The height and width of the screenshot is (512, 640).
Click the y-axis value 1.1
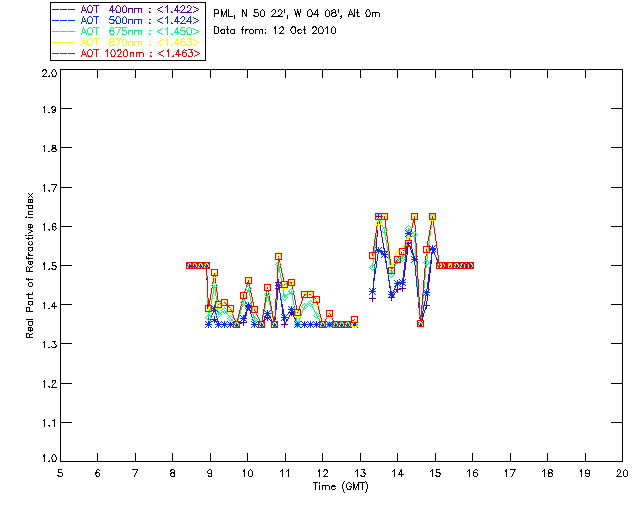click(49, 423)
